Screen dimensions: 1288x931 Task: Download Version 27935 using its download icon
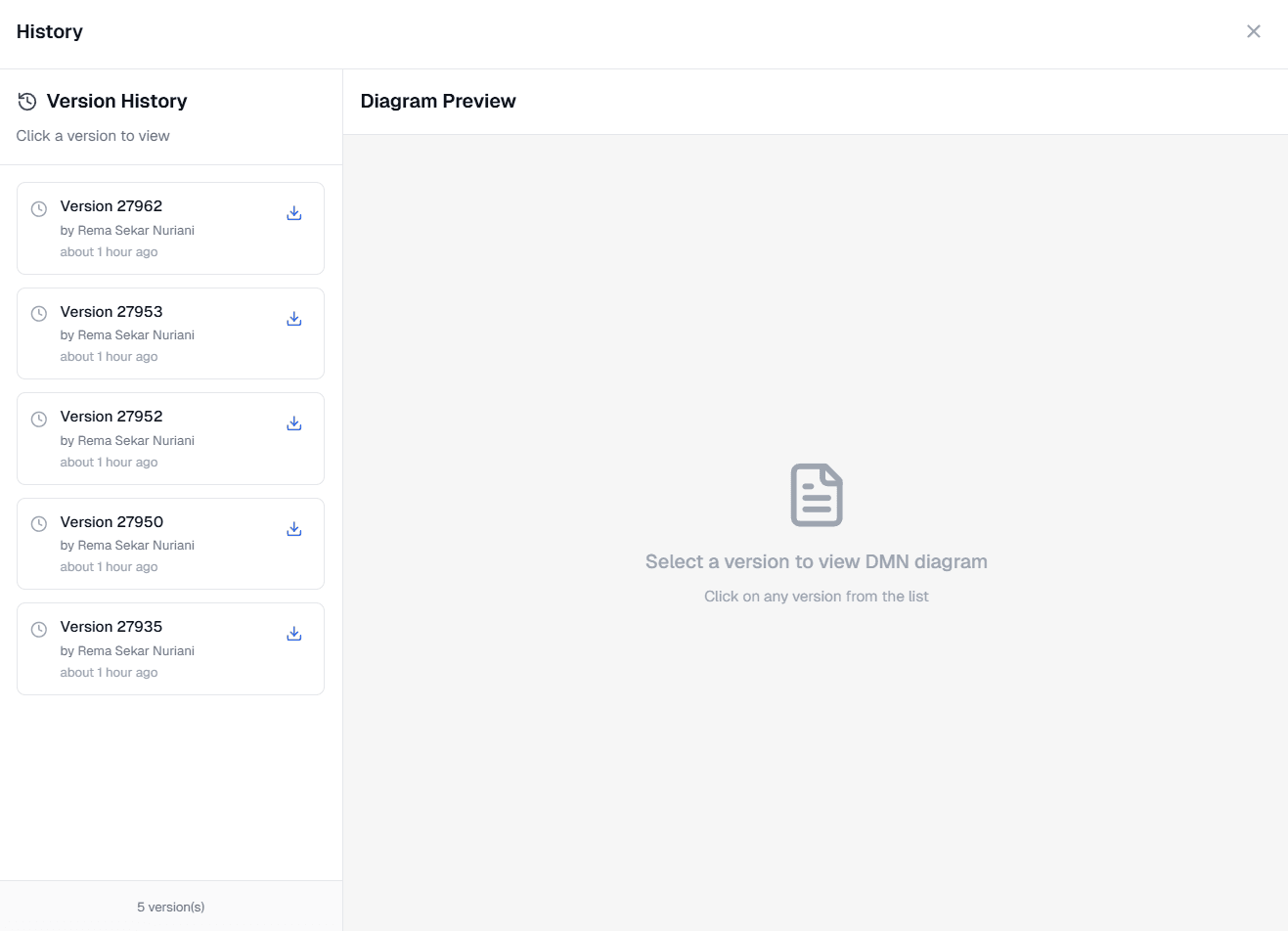pyautogui.click(x=293, y=633)
